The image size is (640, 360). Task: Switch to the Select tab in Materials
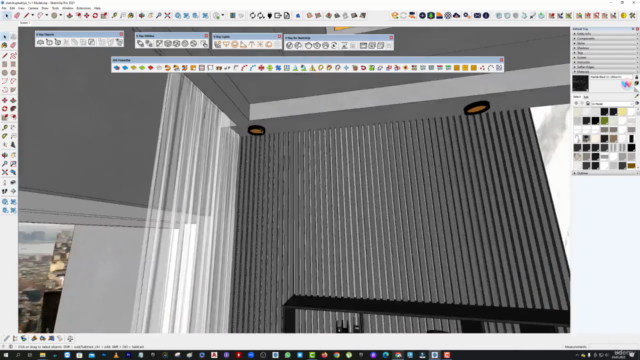577,97
